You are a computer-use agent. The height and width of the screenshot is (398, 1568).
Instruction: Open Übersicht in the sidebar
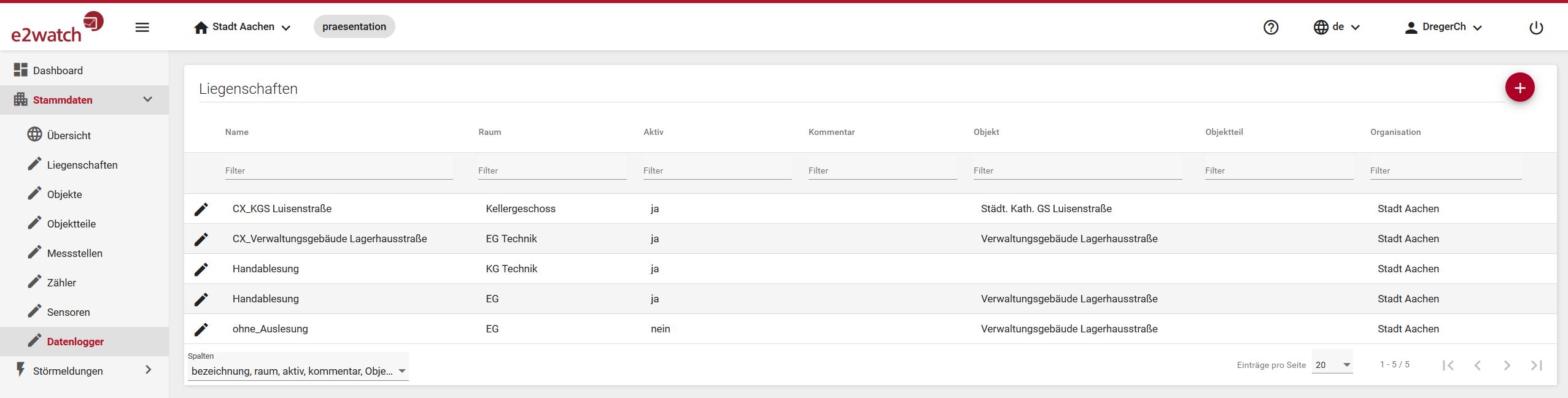point(85,136)
